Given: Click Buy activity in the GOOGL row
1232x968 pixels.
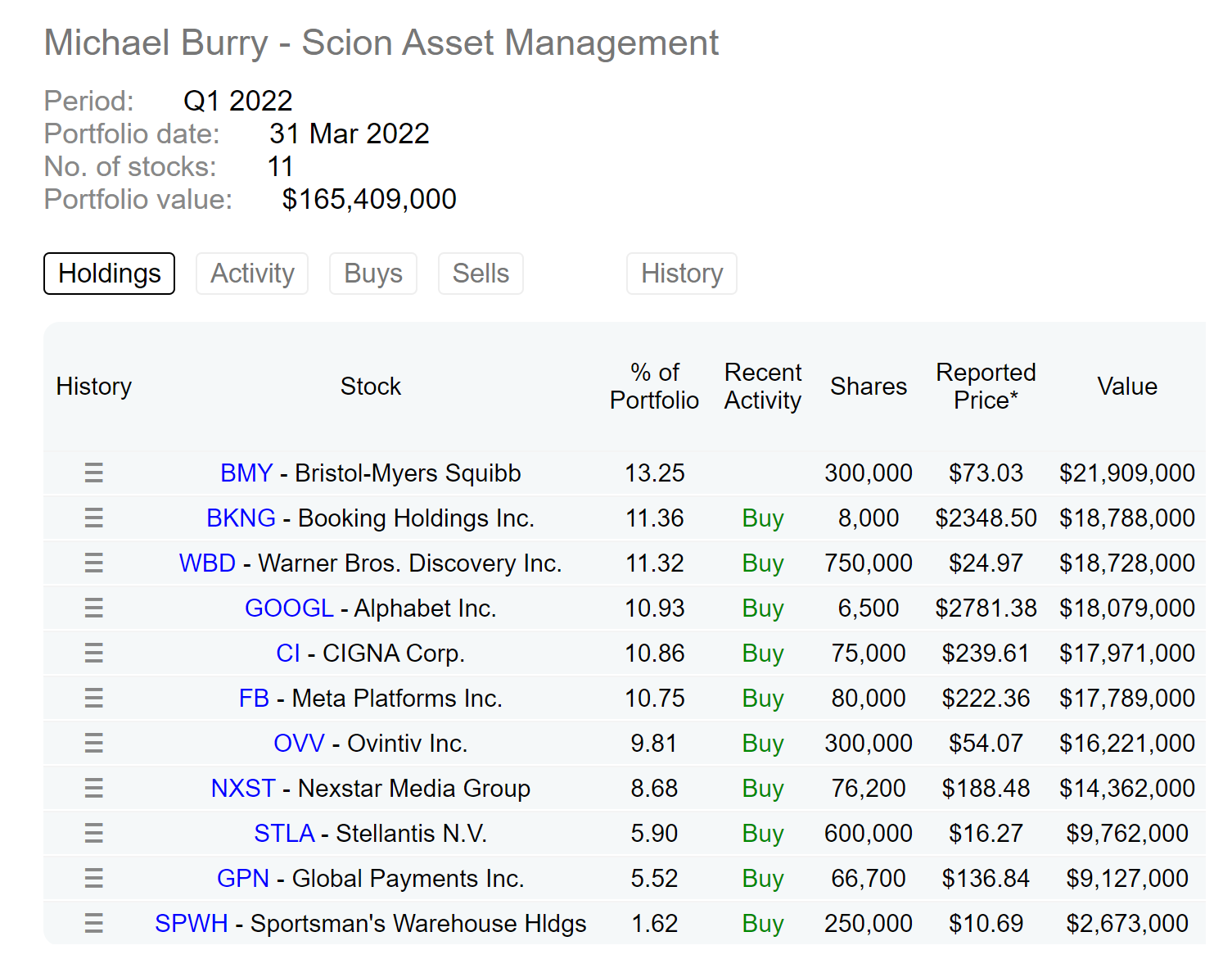Looking at the screenshot, I should click(x=763, y=608).
